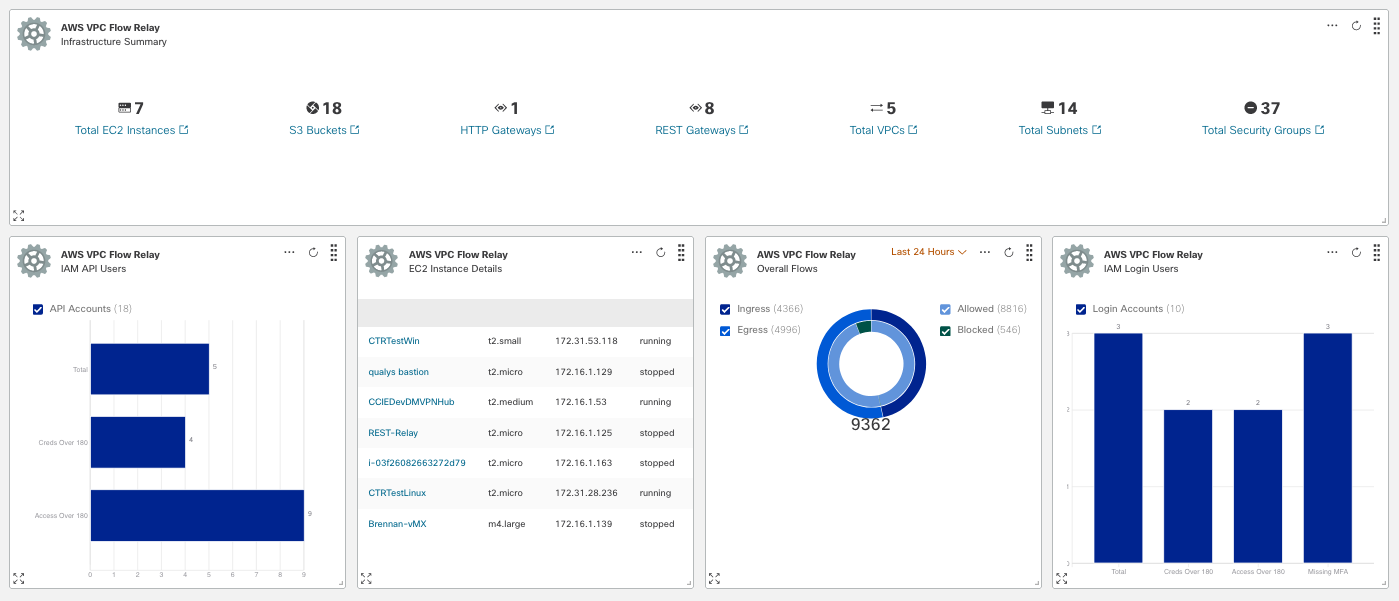Expand Overall Flows tile to fullscreen
1399x601 pixels.
point(714,578)
